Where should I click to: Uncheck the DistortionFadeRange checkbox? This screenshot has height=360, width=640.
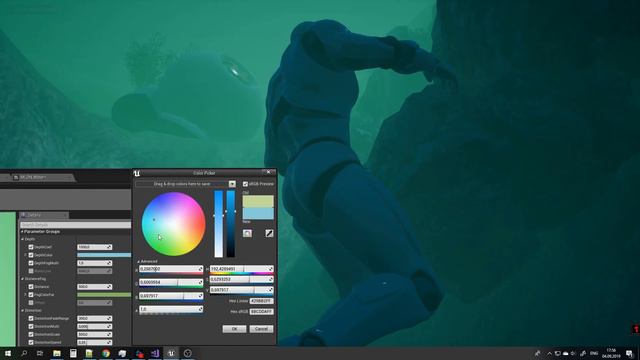tap(31, 318)
